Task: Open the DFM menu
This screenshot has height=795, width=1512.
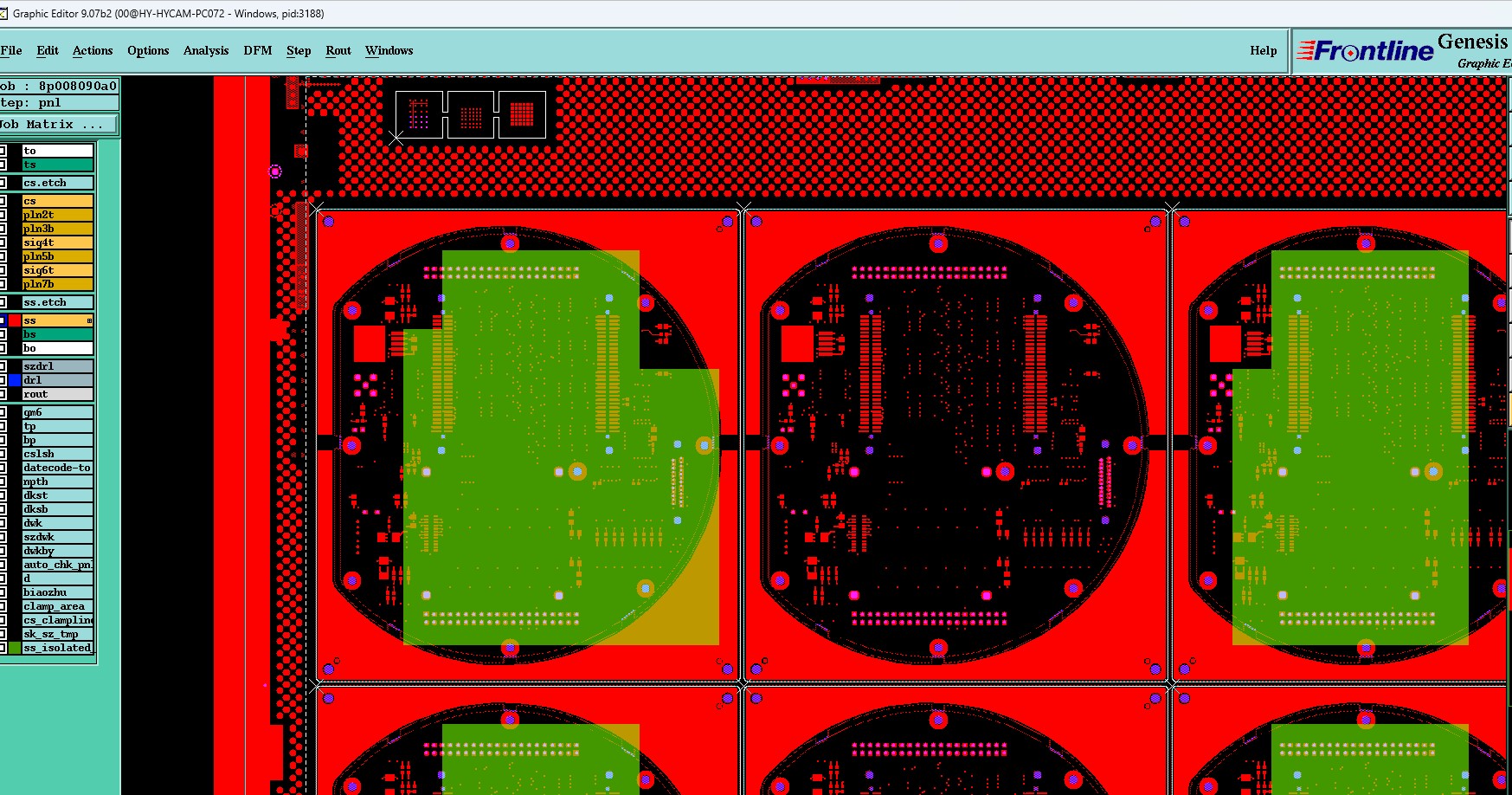Action: [258, 50]
